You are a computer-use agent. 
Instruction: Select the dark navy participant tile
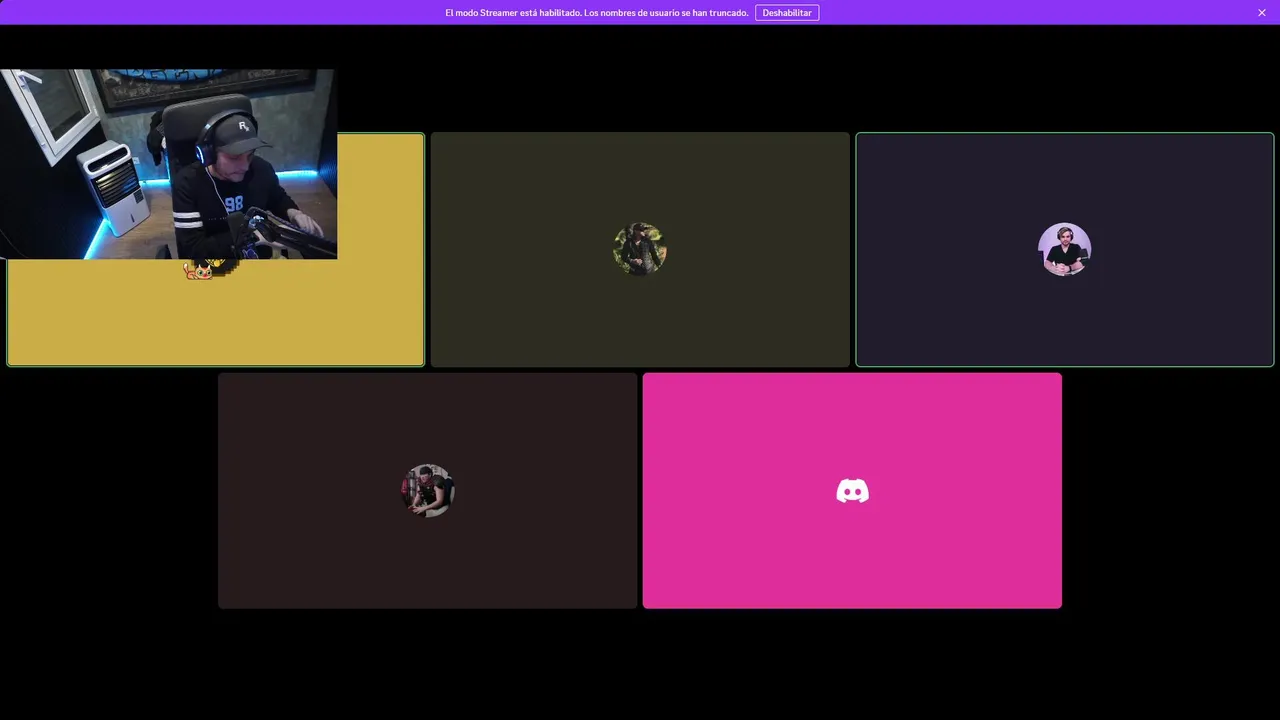(1065, 249)
